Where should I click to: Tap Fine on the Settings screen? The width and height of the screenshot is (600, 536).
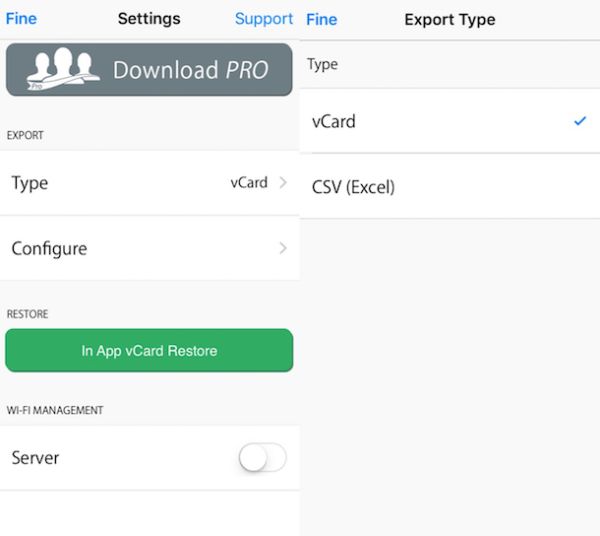point(21,18)
